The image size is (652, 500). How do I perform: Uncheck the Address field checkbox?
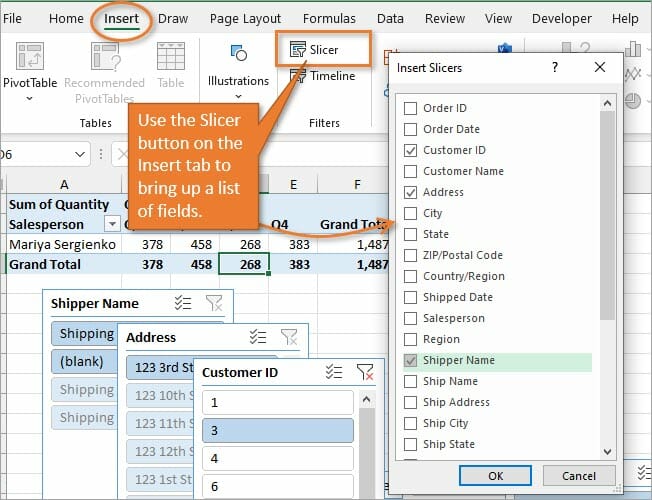tap(410, 192)
